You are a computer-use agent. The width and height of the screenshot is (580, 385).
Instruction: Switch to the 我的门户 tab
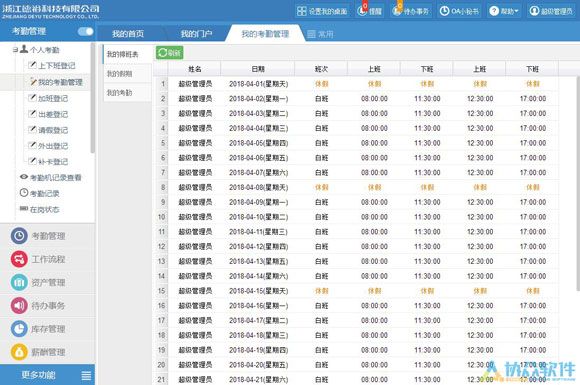196,34
